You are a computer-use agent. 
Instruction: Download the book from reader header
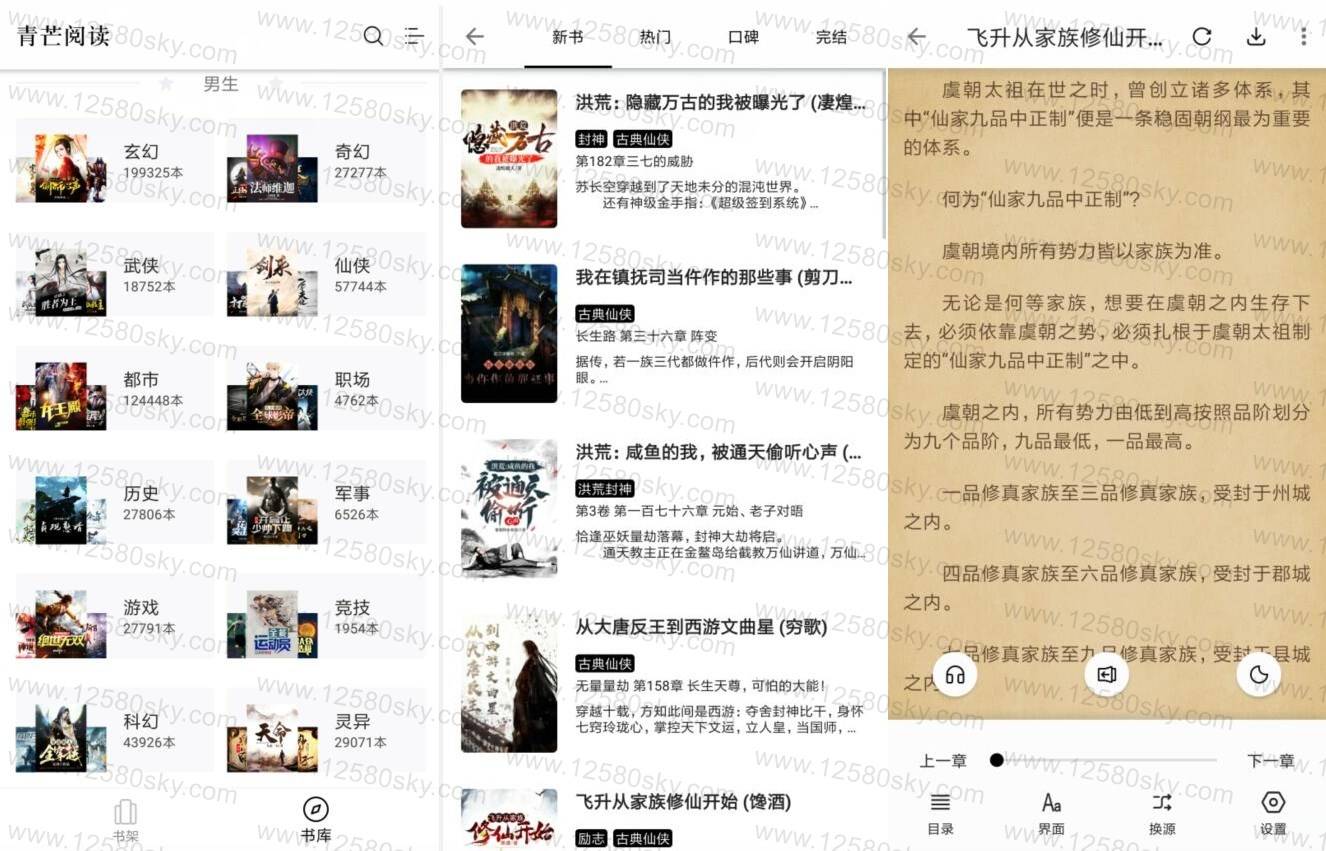pos(1256,37)
